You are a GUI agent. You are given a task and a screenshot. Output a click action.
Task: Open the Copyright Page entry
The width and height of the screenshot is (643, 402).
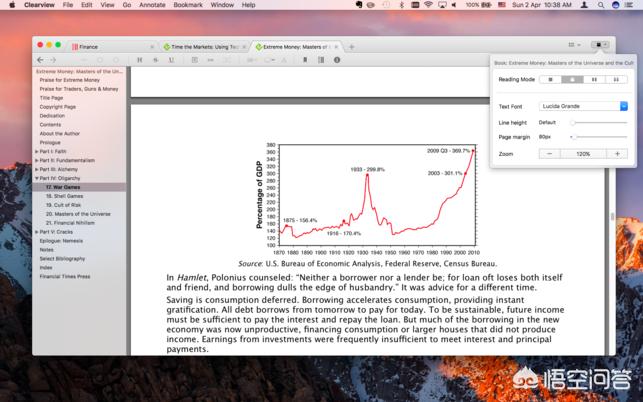(x=58, y=107)
